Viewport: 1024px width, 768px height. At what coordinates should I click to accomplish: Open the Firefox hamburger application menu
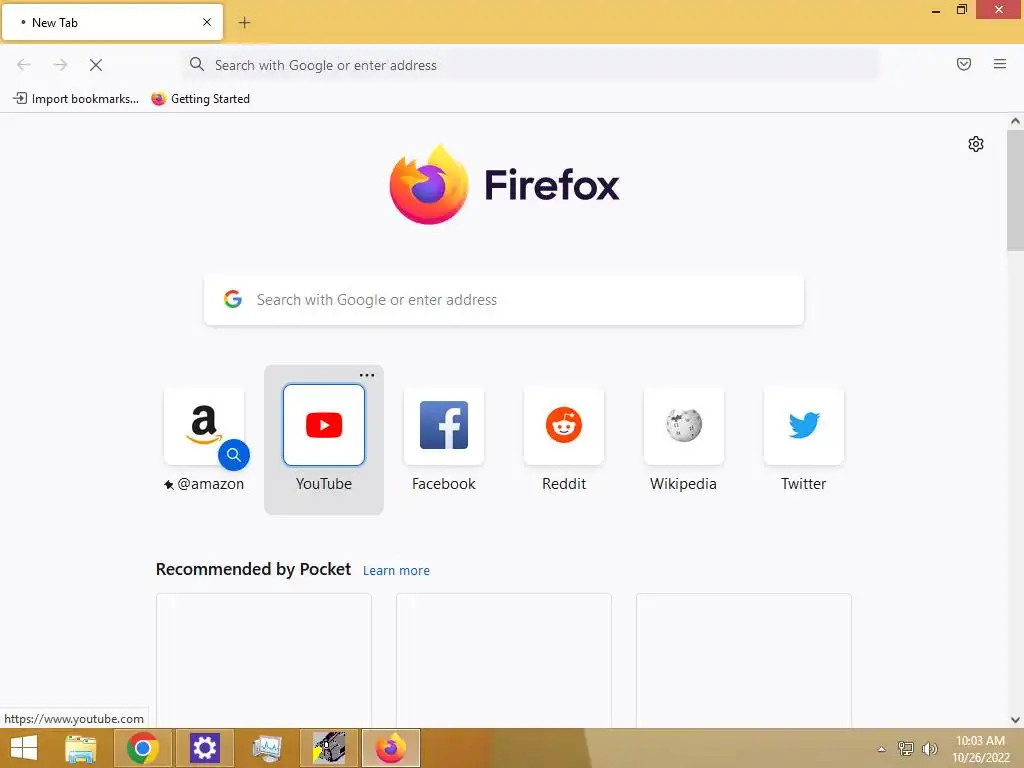(x=1000, y=64)
